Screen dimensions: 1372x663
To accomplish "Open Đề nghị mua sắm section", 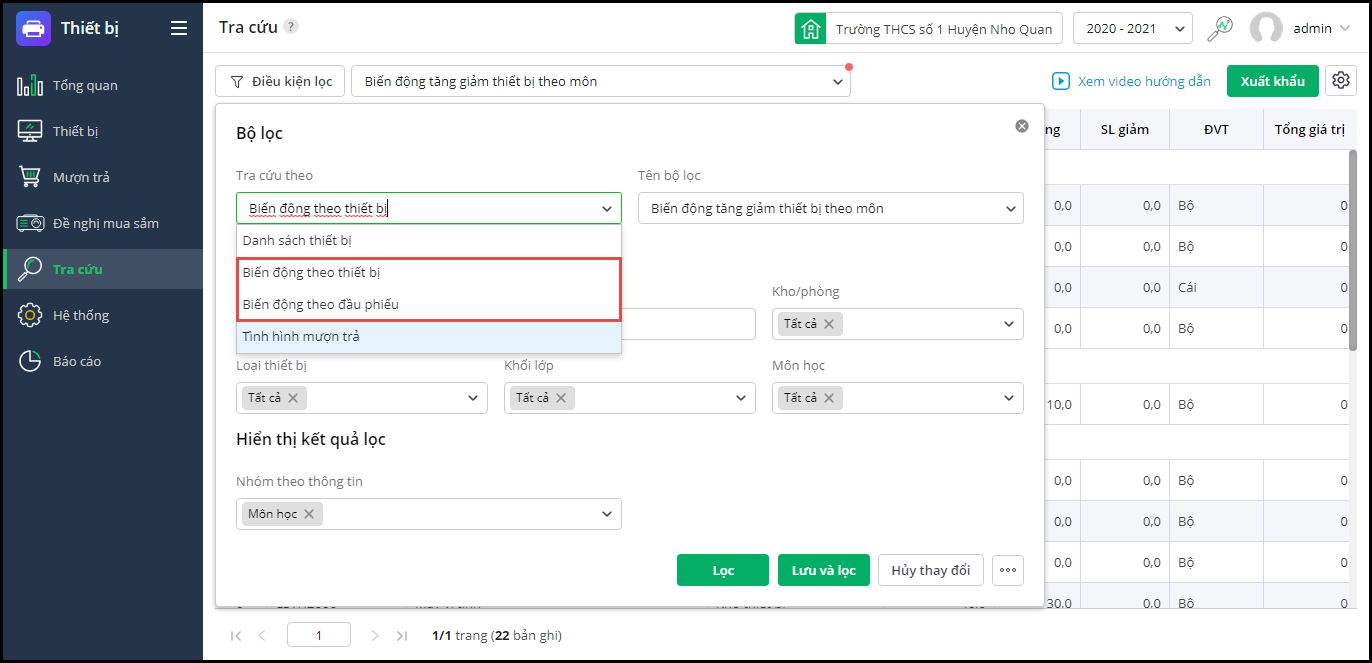I will 105,223.
